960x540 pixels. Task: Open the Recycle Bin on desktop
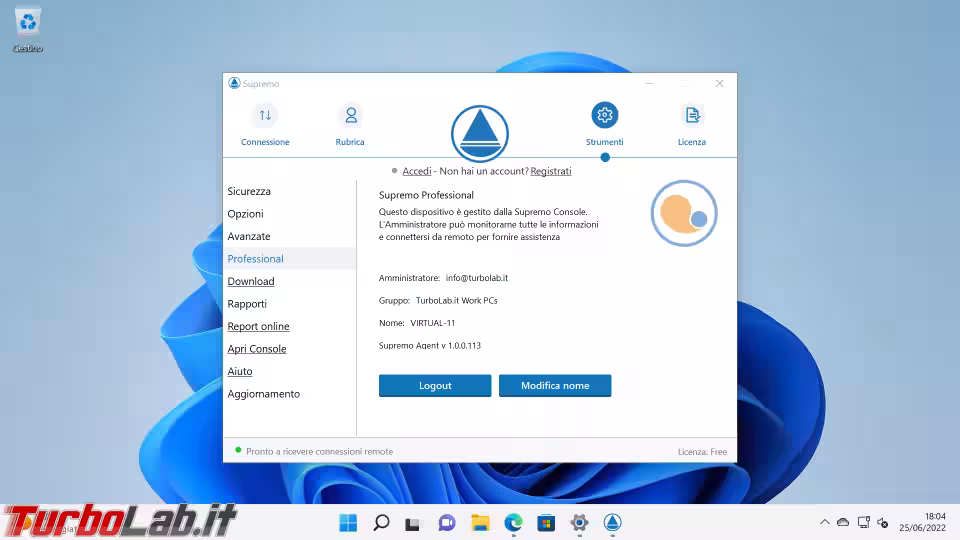click(x=28, y=22)
